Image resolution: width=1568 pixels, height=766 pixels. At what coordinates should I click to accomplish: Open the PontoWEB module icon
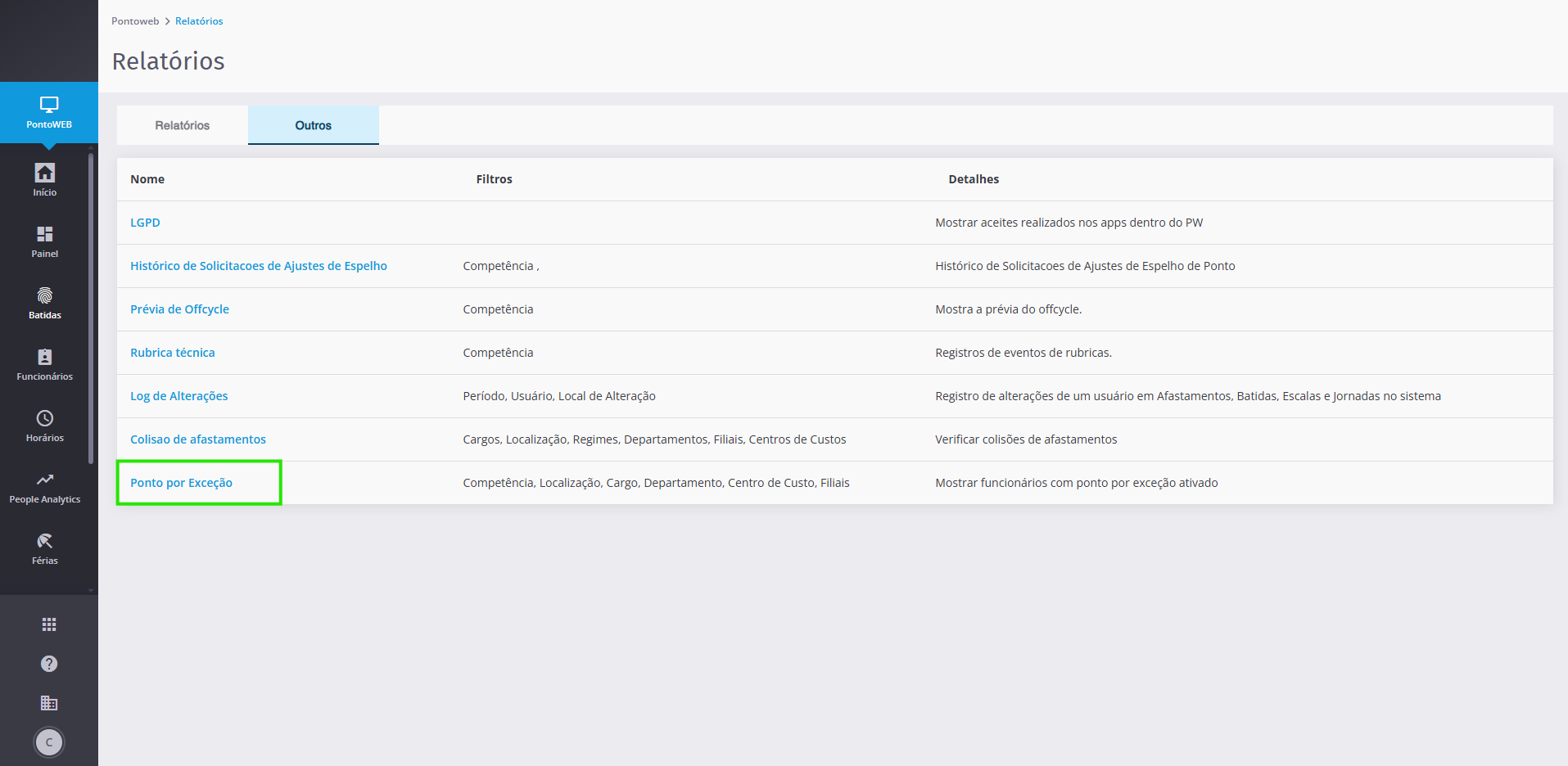(49, 113)
